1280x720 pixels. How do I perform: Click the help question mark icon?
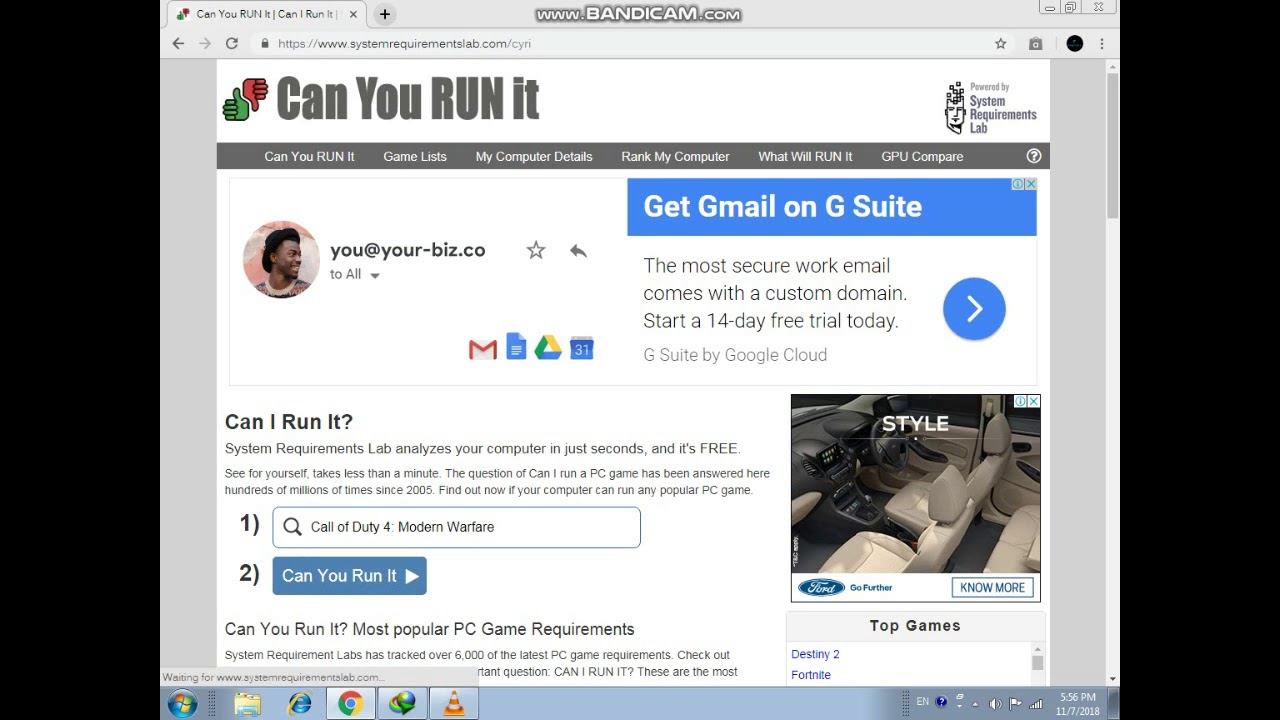[x=1034, y=156]
